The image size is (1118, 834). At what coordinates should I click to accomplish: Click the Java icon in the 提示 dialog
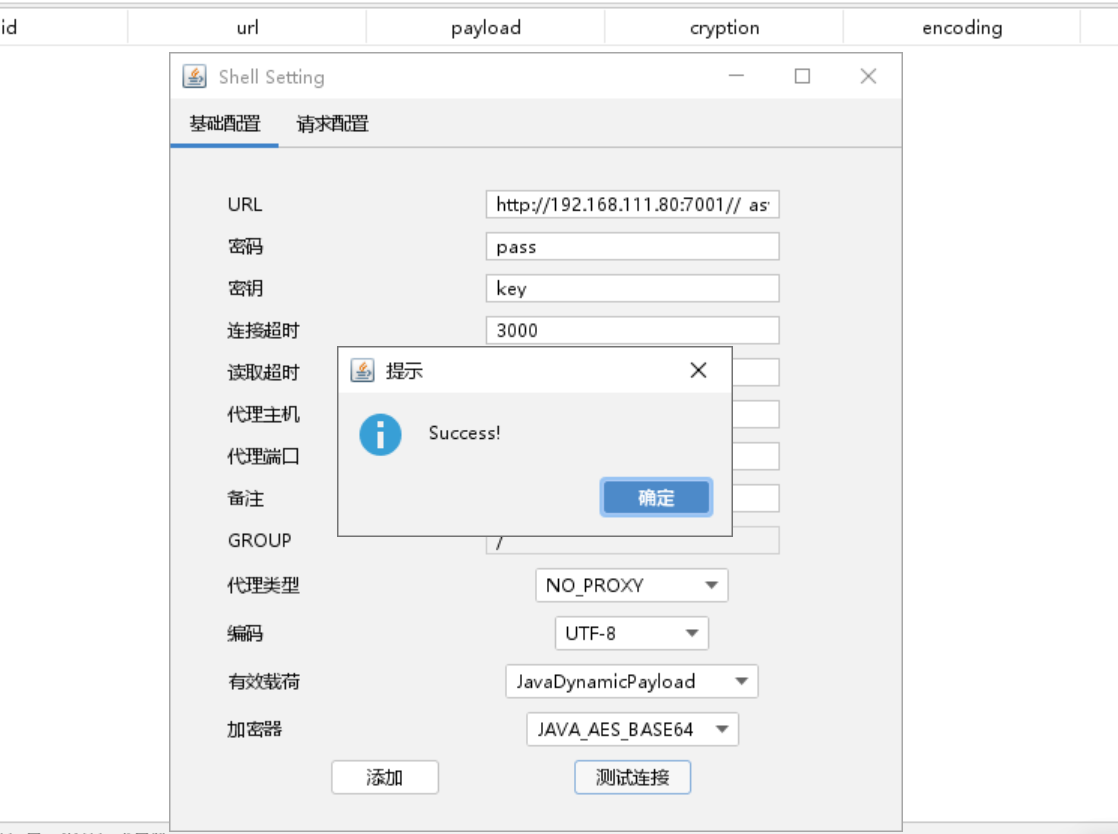362,371
